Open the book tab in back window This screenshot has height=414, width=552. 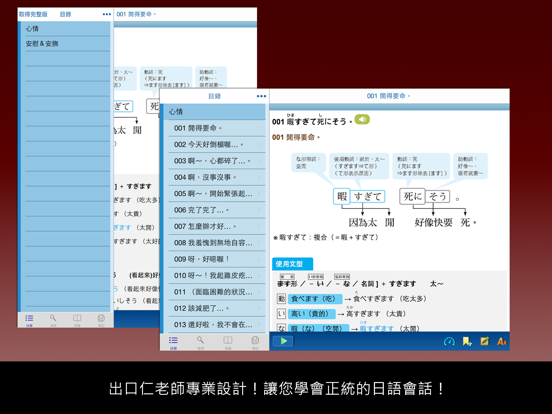77,320
